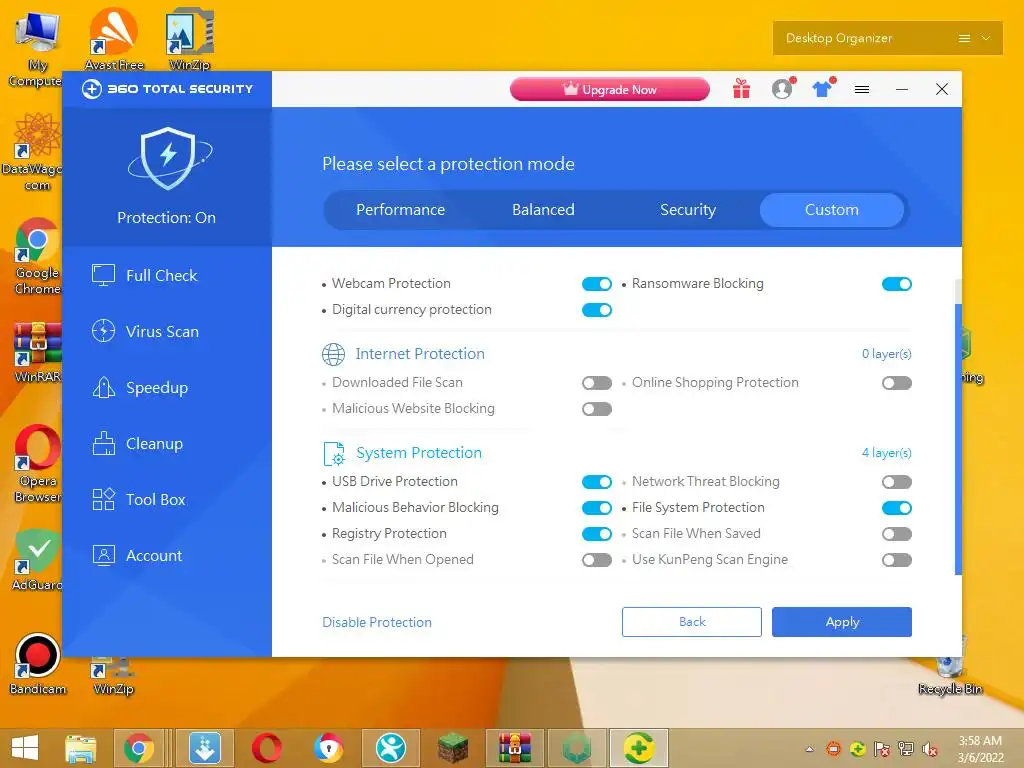Click Disable Protection link

pyautogui.click(x=377, y=622)
